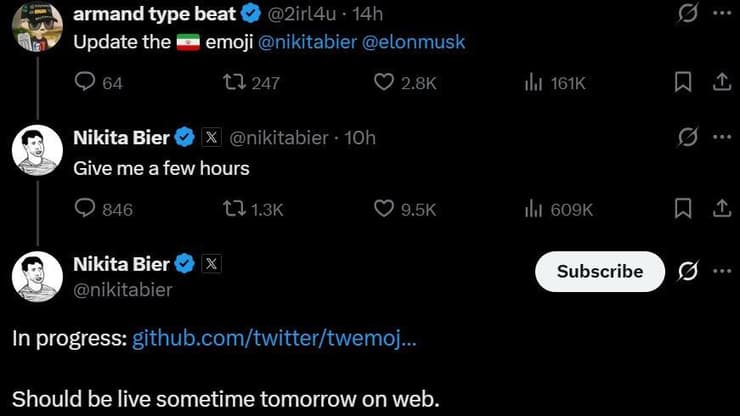The image size is (740, 416).
Task: Reply to "Give me a few hours" tweet
Action: pos(86,208)
